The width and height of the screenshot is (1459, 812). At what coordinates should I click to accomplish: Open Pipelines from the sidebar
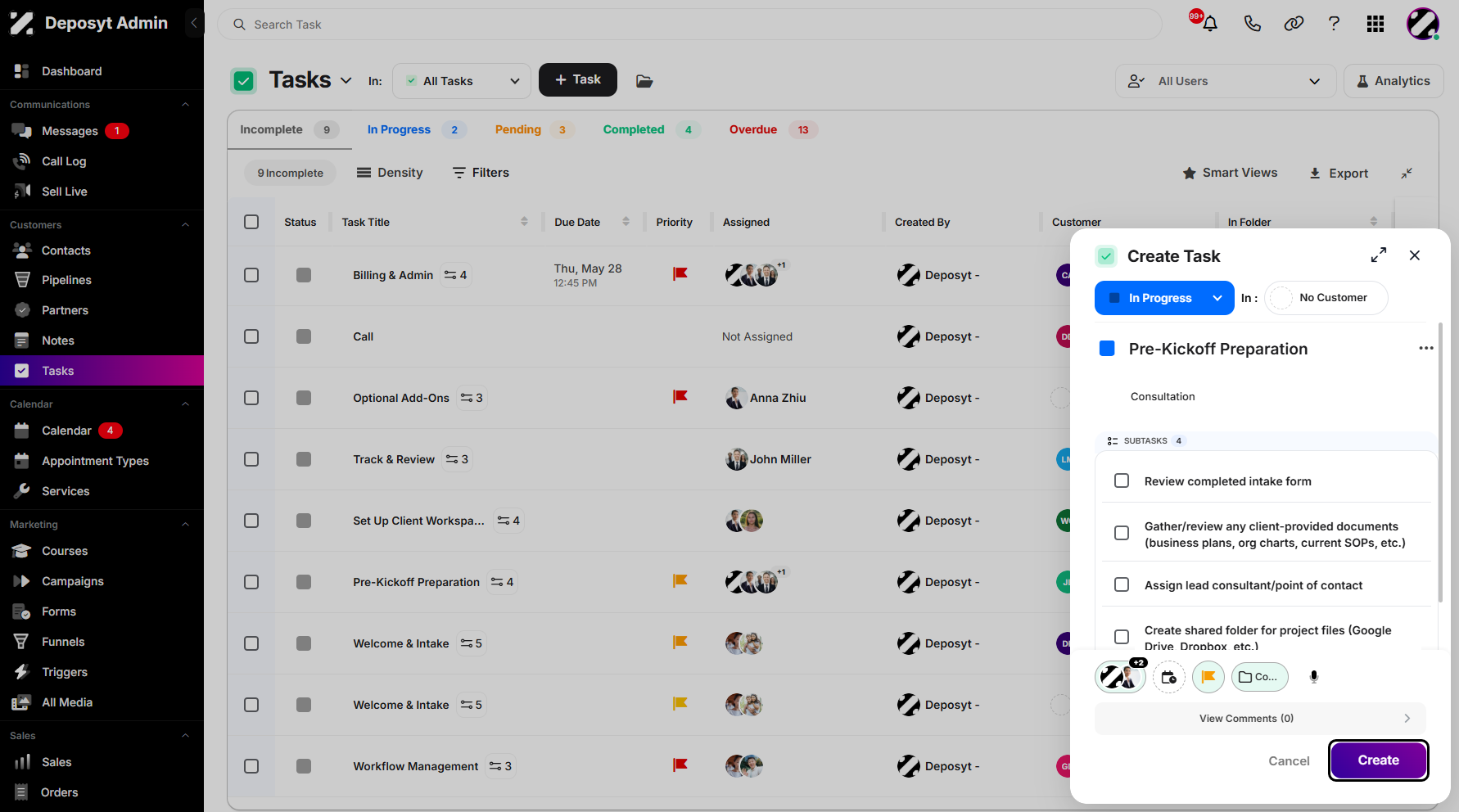click(x=66, y=280)
